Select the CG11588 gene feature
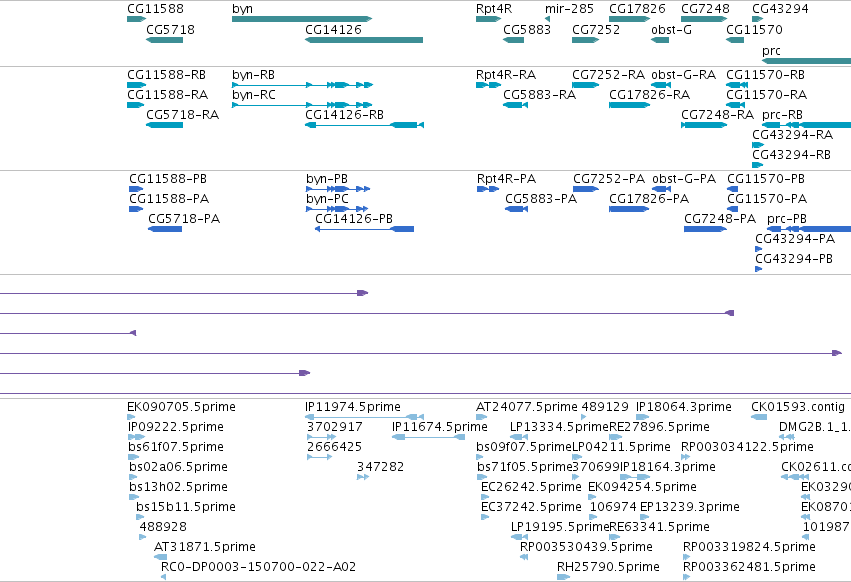The width and height of the screenshot is (851, 582). (136, 19)
